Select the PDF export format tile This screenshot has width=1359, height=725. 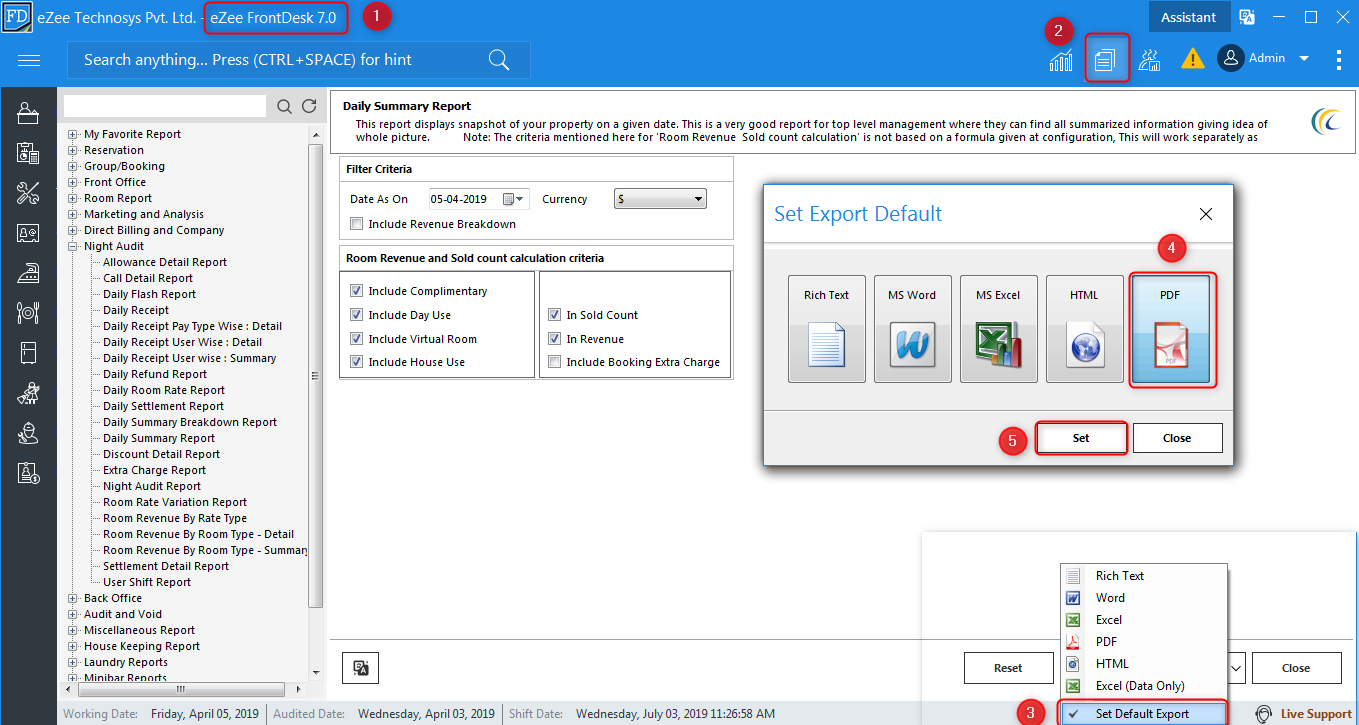click(x=1171, y=329)
